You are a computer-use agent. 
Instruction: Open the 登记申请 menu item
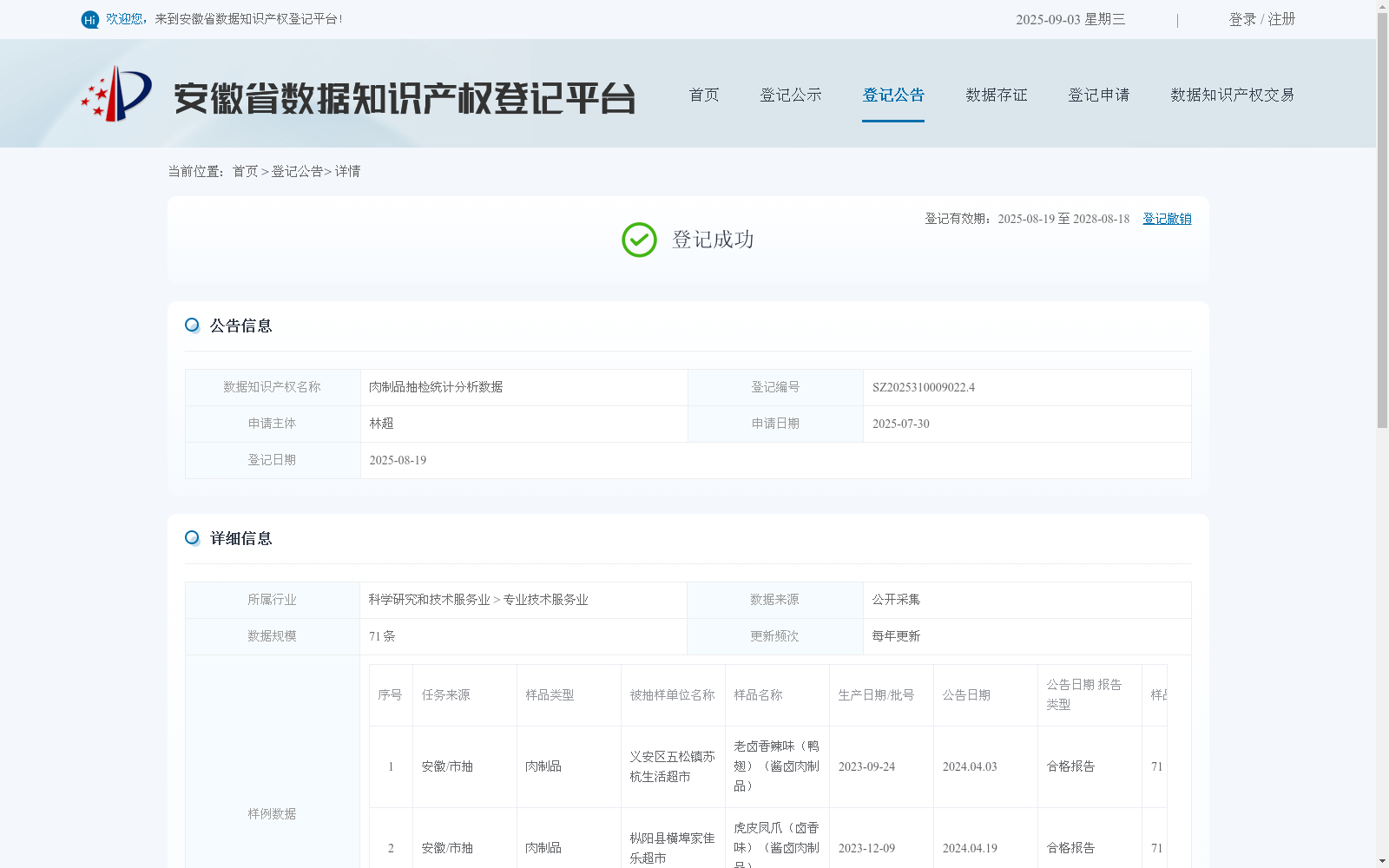pyautogui.click(x=1099, y=95)
